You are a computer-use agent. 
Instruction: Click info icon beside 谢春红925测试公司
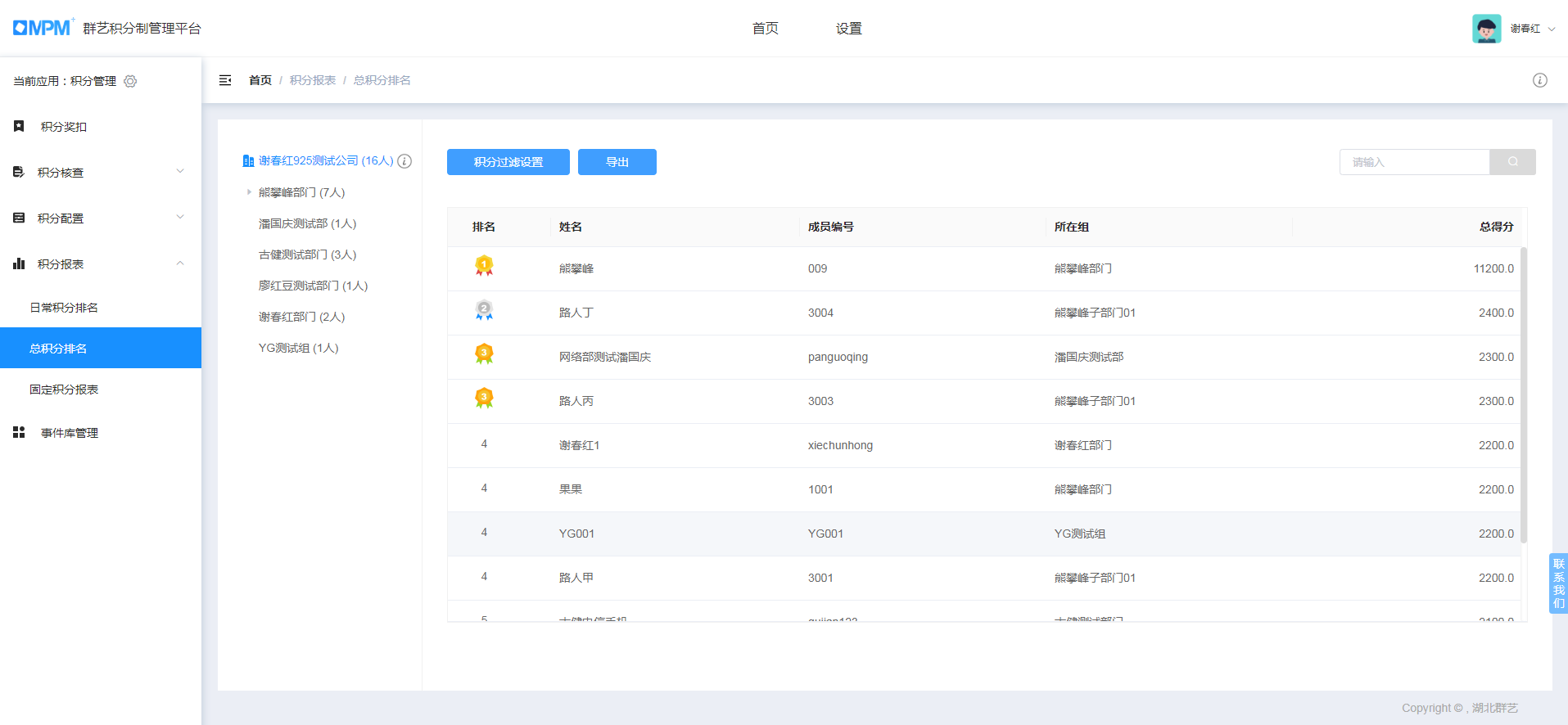pyautogui.click(x=404, y=161)
